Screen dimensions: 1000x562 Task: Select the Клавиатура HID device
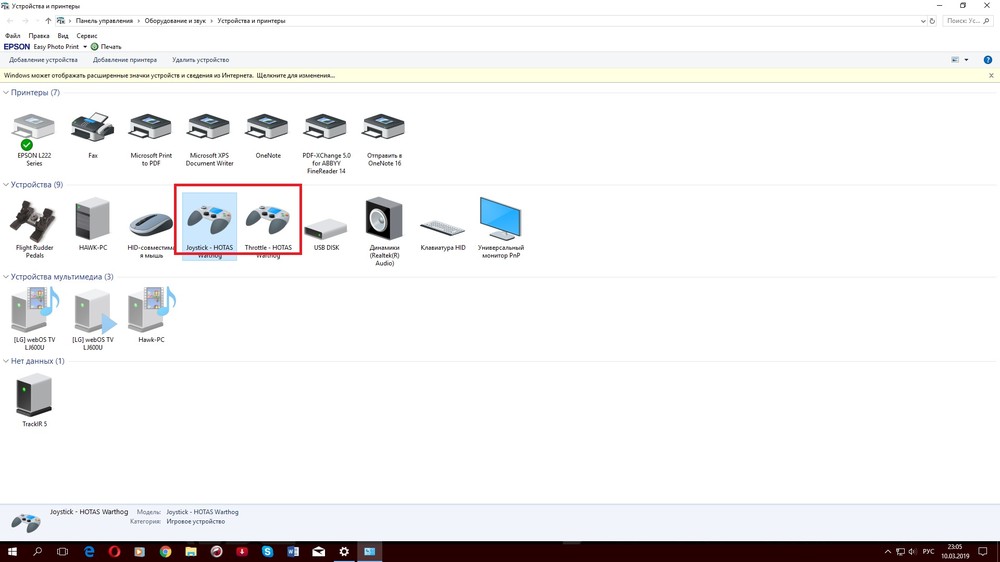(x=443, y=233)
